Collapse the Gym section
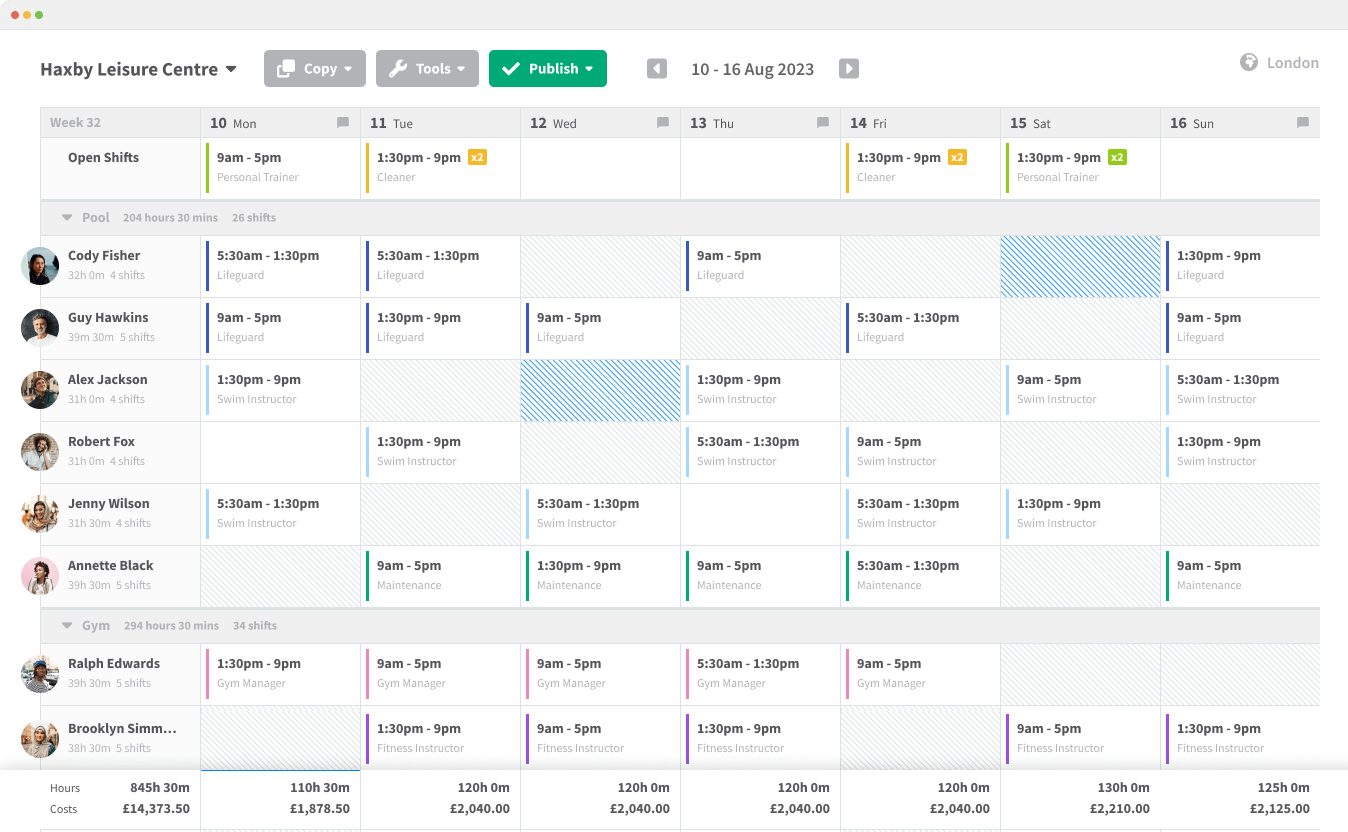Image resolution: width=1348 pixels, height=832 pixels. pos(65,625)
